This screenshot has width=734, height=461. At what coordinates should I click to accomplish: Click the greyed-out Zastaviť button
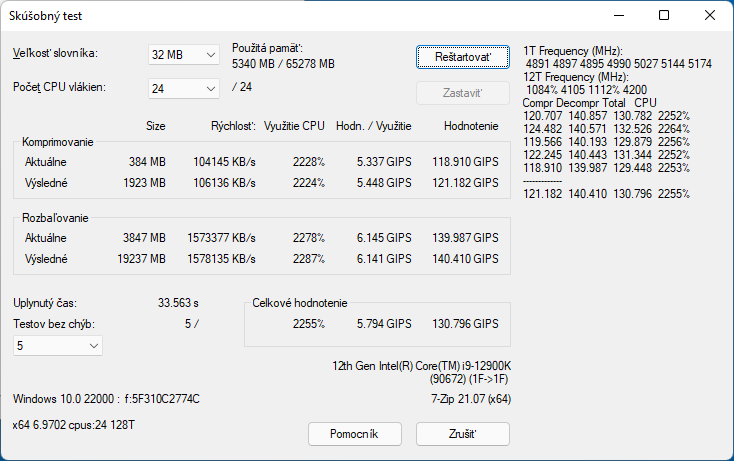pyautogui.click(x=462, y=93)
